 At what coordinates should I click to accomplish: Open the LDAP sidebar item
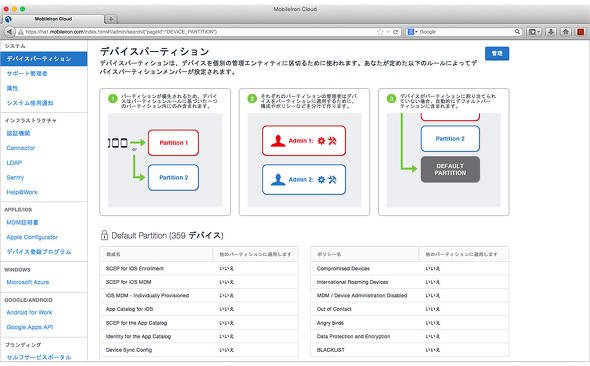(x=14, y=162)
